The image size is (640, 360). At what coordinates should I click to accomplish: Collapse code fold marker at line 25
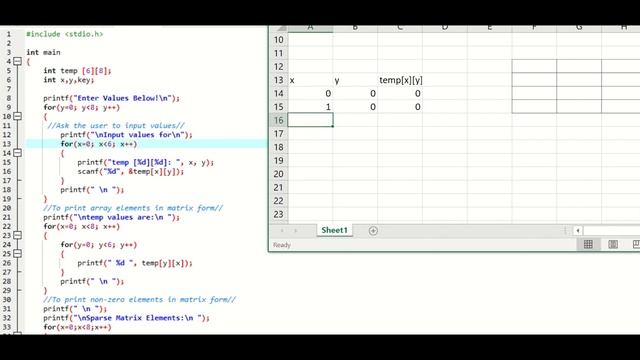point(18,253)
